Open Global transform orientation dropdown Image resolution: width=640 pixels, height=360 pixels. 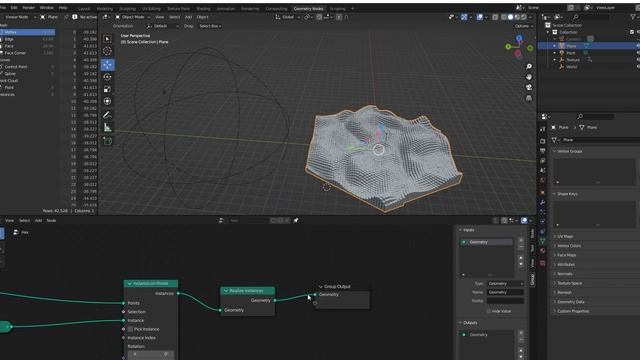pyautogui.click(x=287, y=17)
